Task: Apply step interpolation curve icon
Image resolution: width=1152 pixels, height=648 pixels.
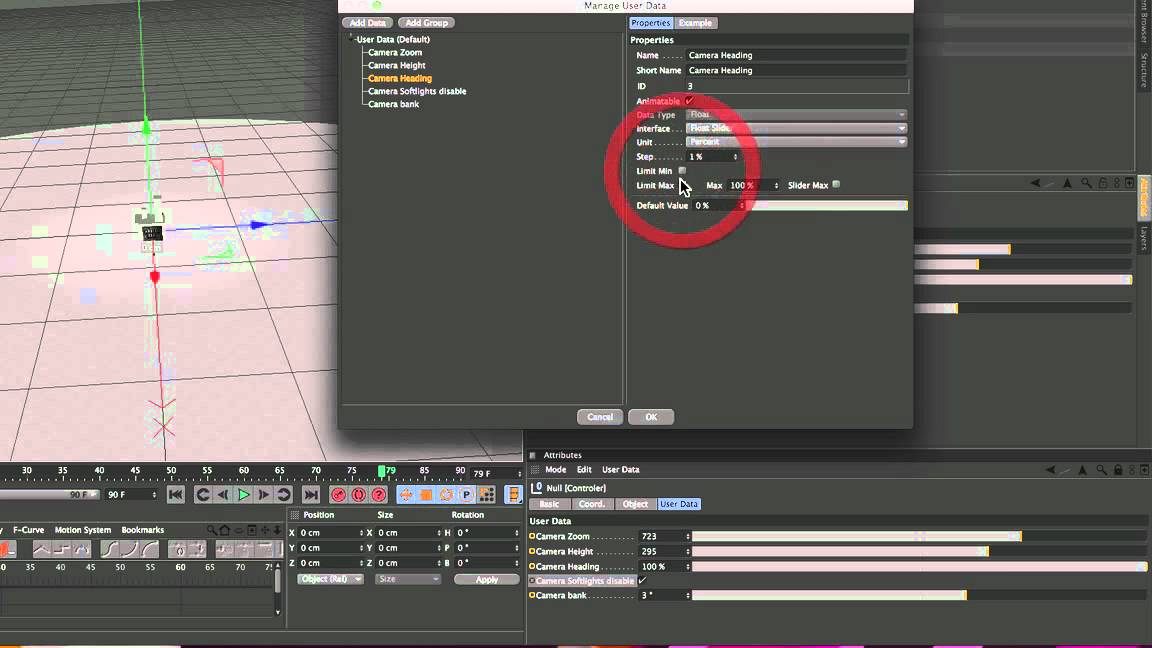Action: tap(62, 549)
